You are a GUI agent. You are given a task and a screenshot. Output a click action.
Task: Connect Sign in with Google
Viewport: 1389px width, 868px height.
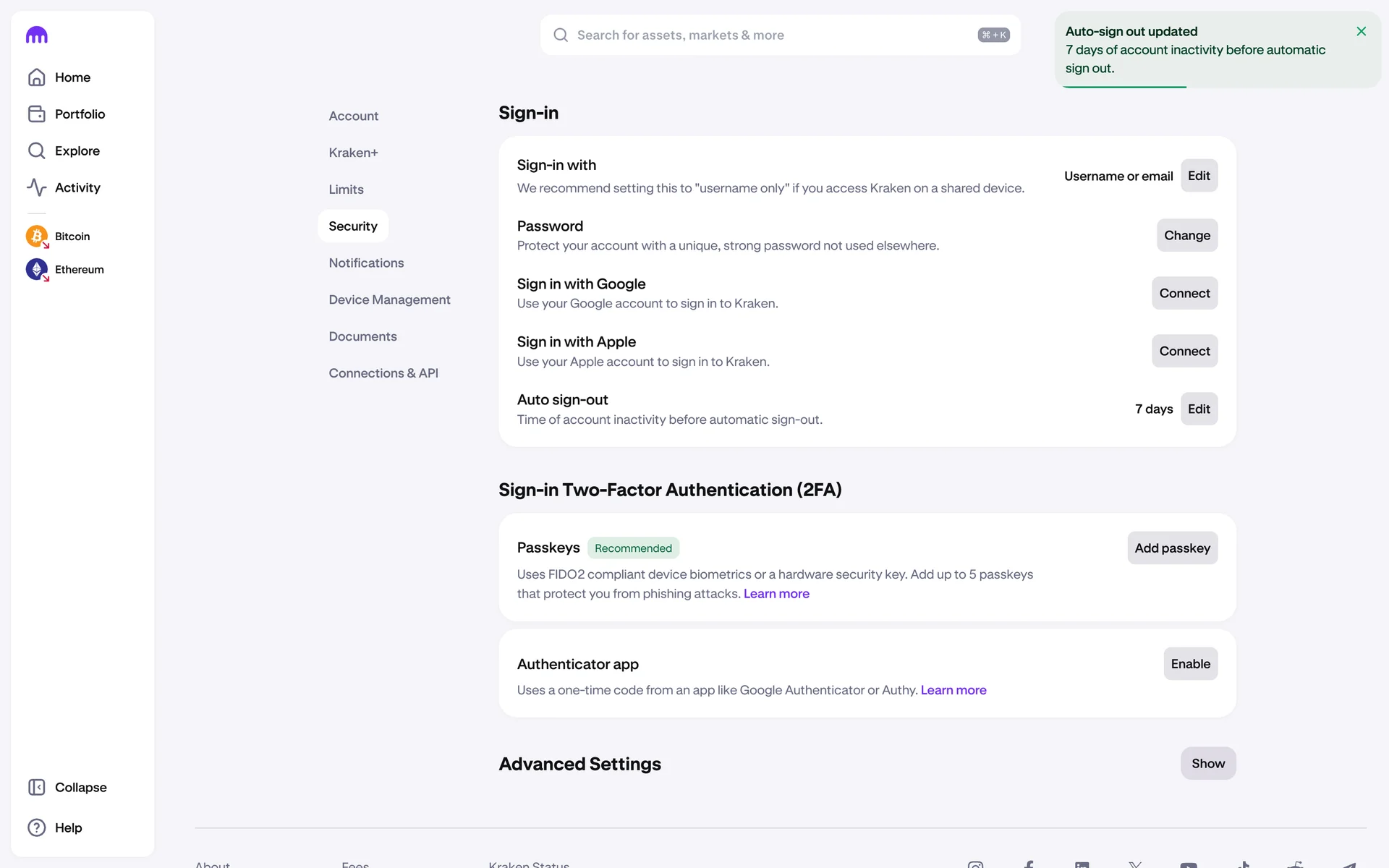click(1184, 293)
